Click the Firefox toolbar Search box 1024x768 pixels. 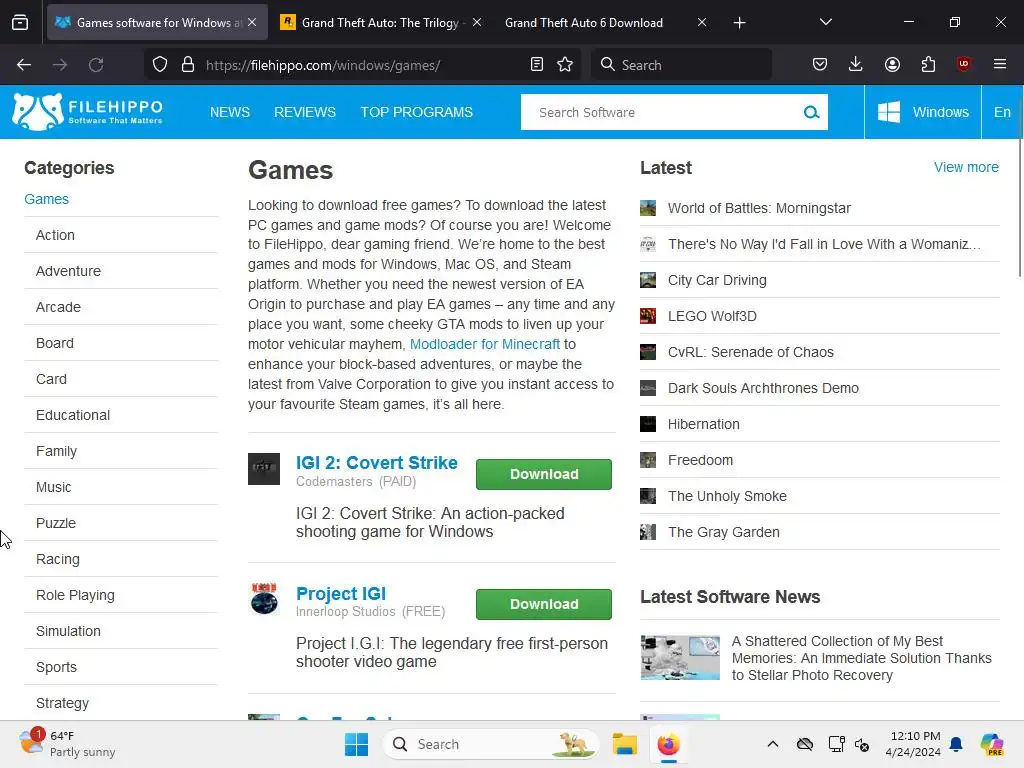[x=681, y=65]
